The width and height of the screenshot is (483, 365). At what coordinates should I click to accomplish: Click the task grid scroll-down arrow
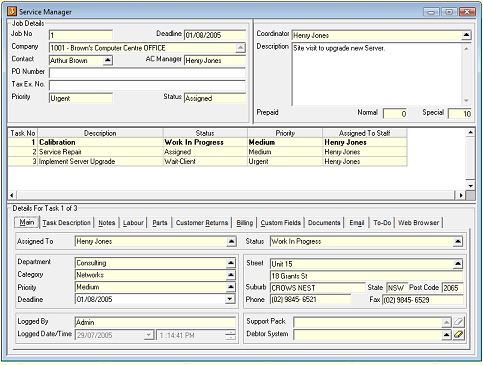coord(470,186)
